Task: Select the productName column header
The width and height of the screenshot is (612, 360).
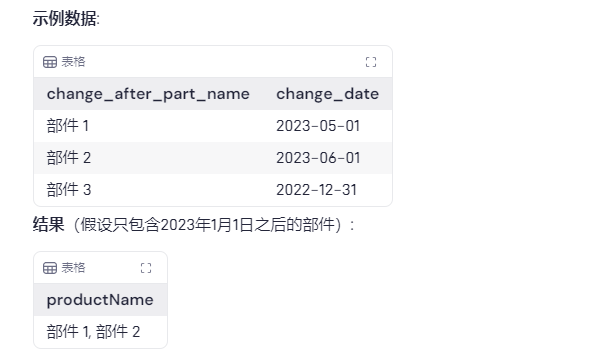Action: 100,300
